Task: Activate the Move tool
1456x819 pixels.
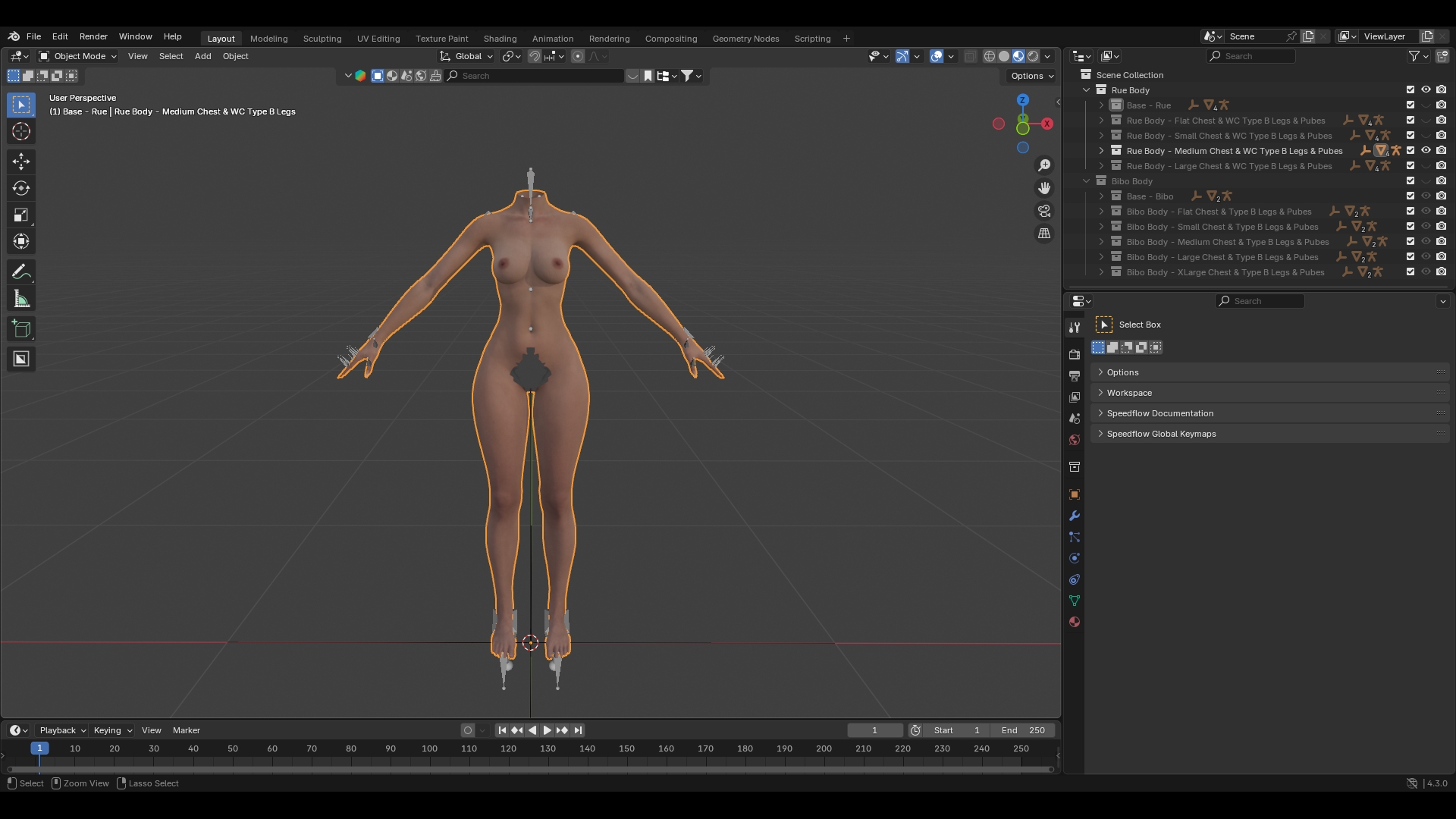Action: click(x=21, y=161)
